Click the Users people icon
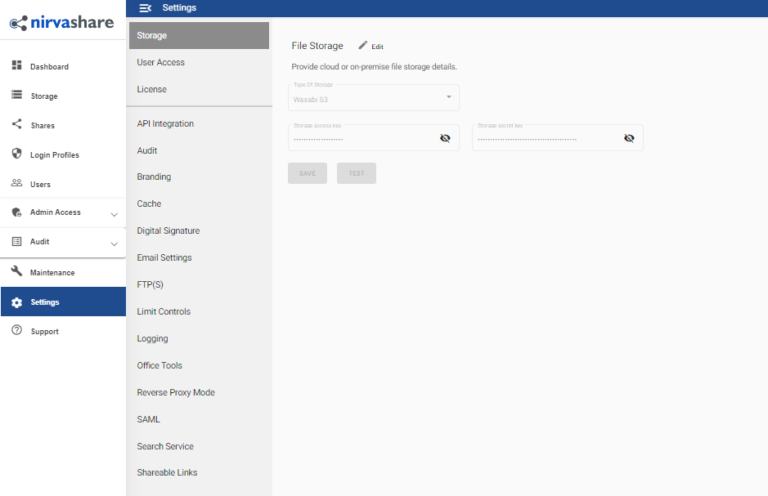 17,184
